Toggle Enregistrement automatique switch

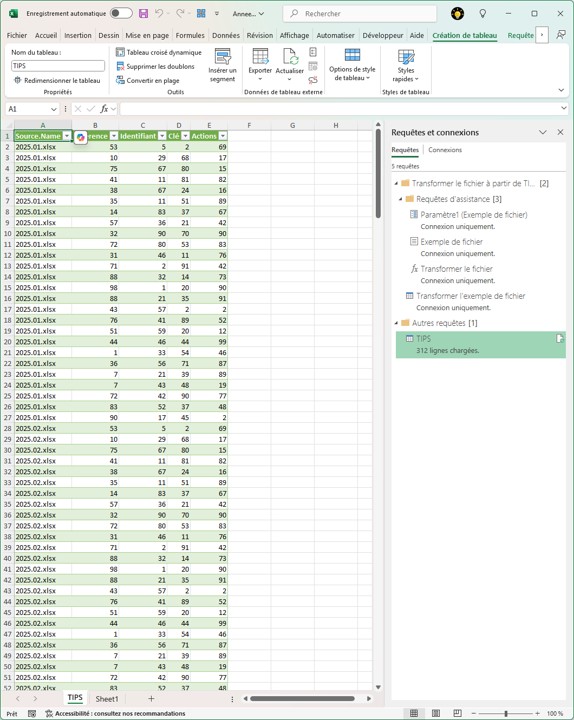[x=121, y=13]
